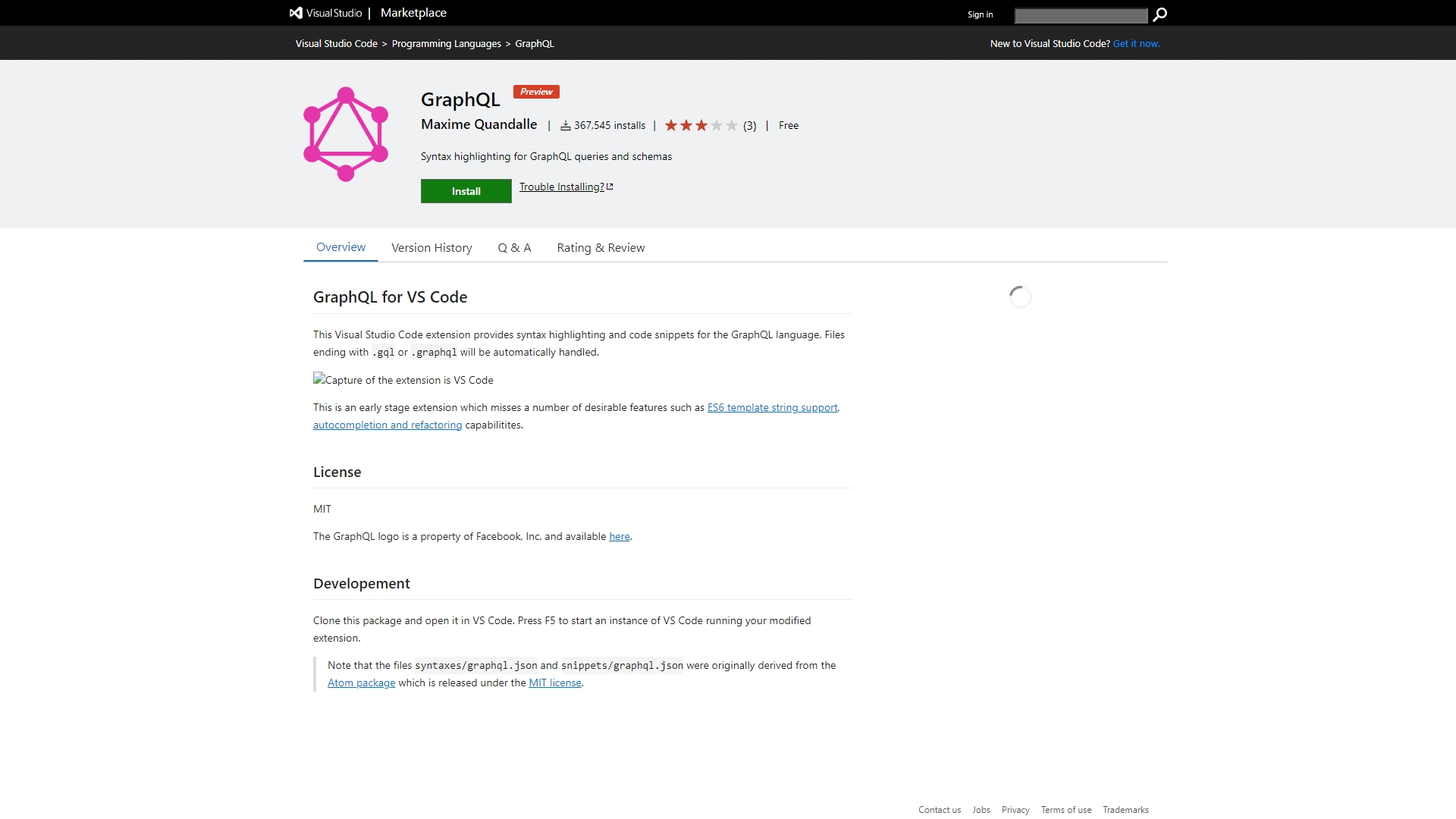The height and width of the screenshot is (819, 1456).
Task: Click the external link icon beside Trouble Installing
Action: coord(610,187)
